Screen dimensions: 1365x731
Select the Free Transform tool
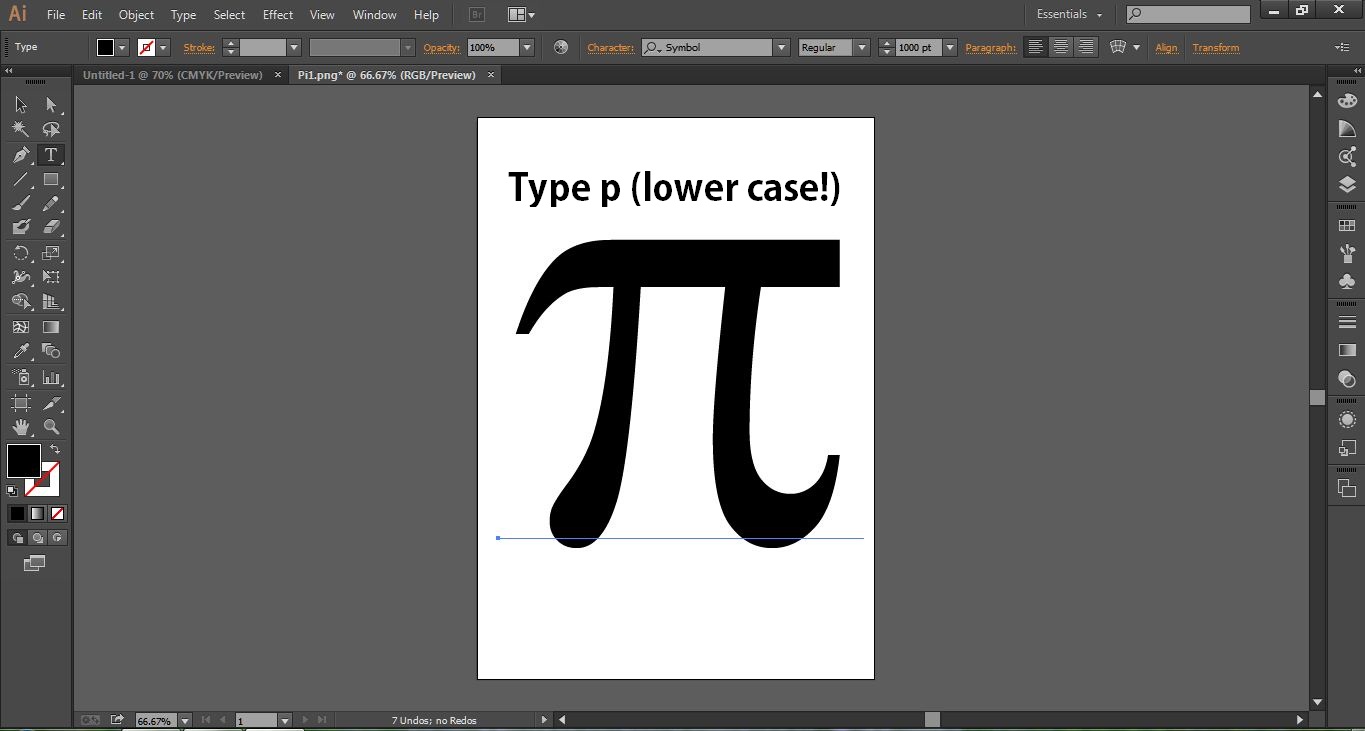tap(51, 277)
